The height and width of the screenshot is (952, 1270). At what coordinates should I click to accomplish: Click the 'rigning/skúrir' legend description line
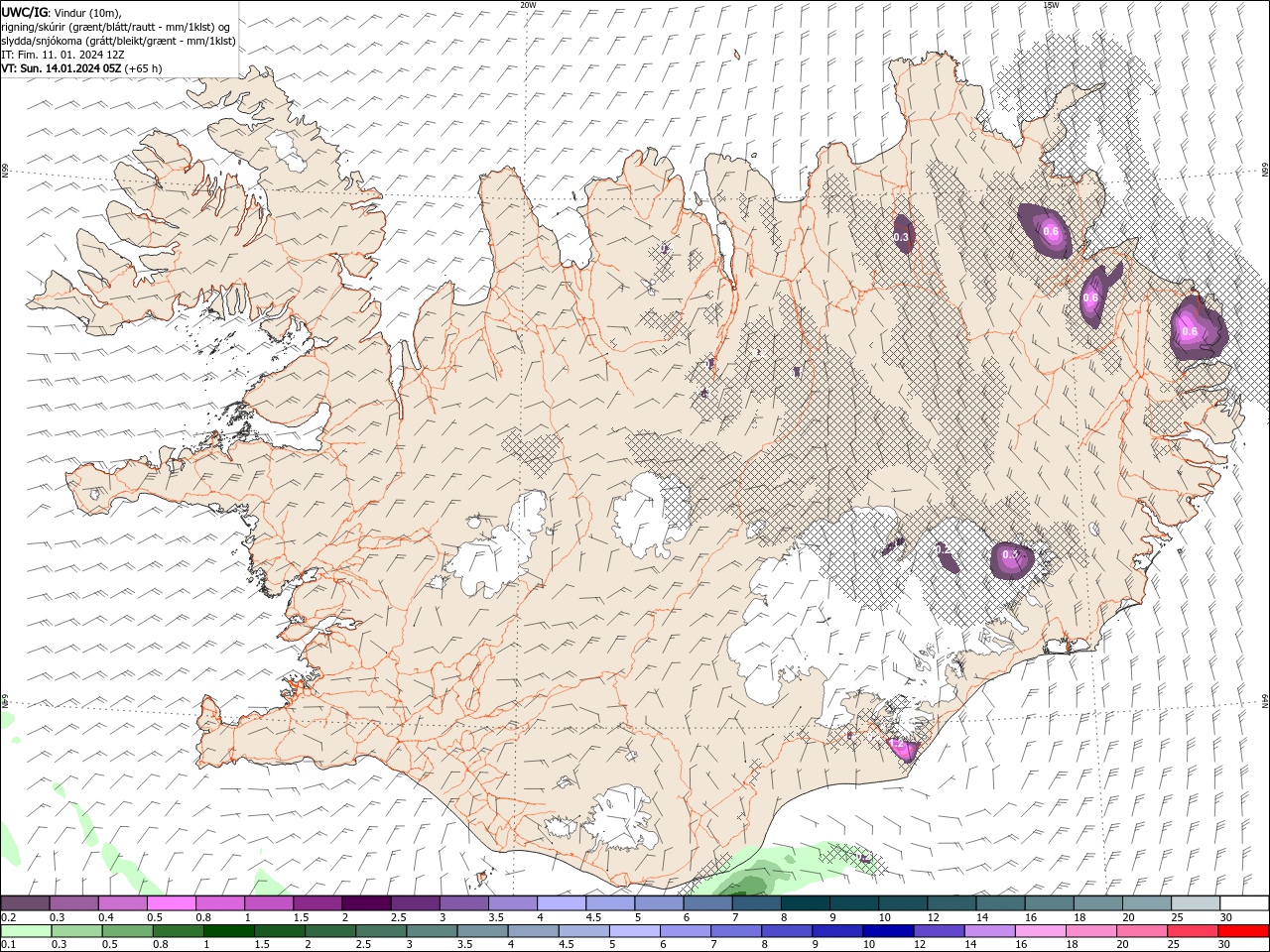[116, 26]
